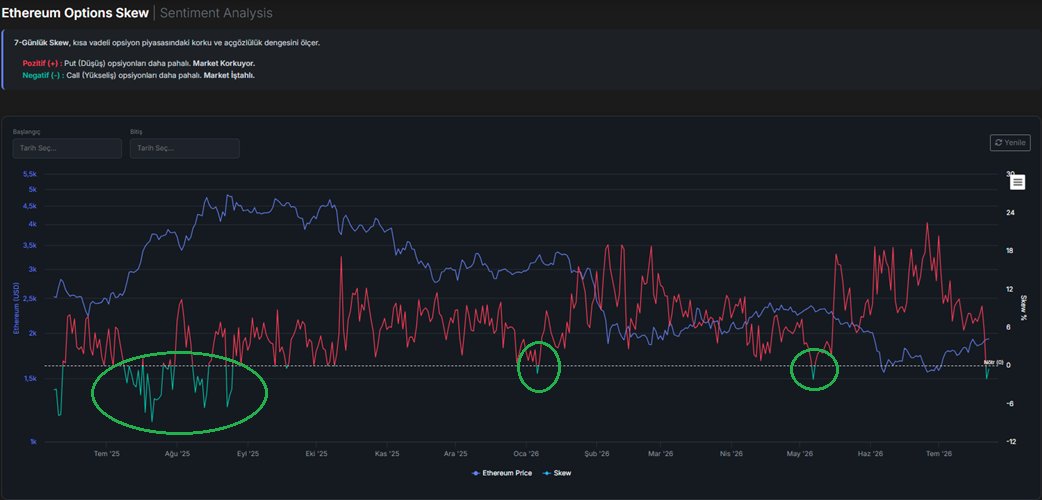Click the Negatif (-) label

pos(41,75)
